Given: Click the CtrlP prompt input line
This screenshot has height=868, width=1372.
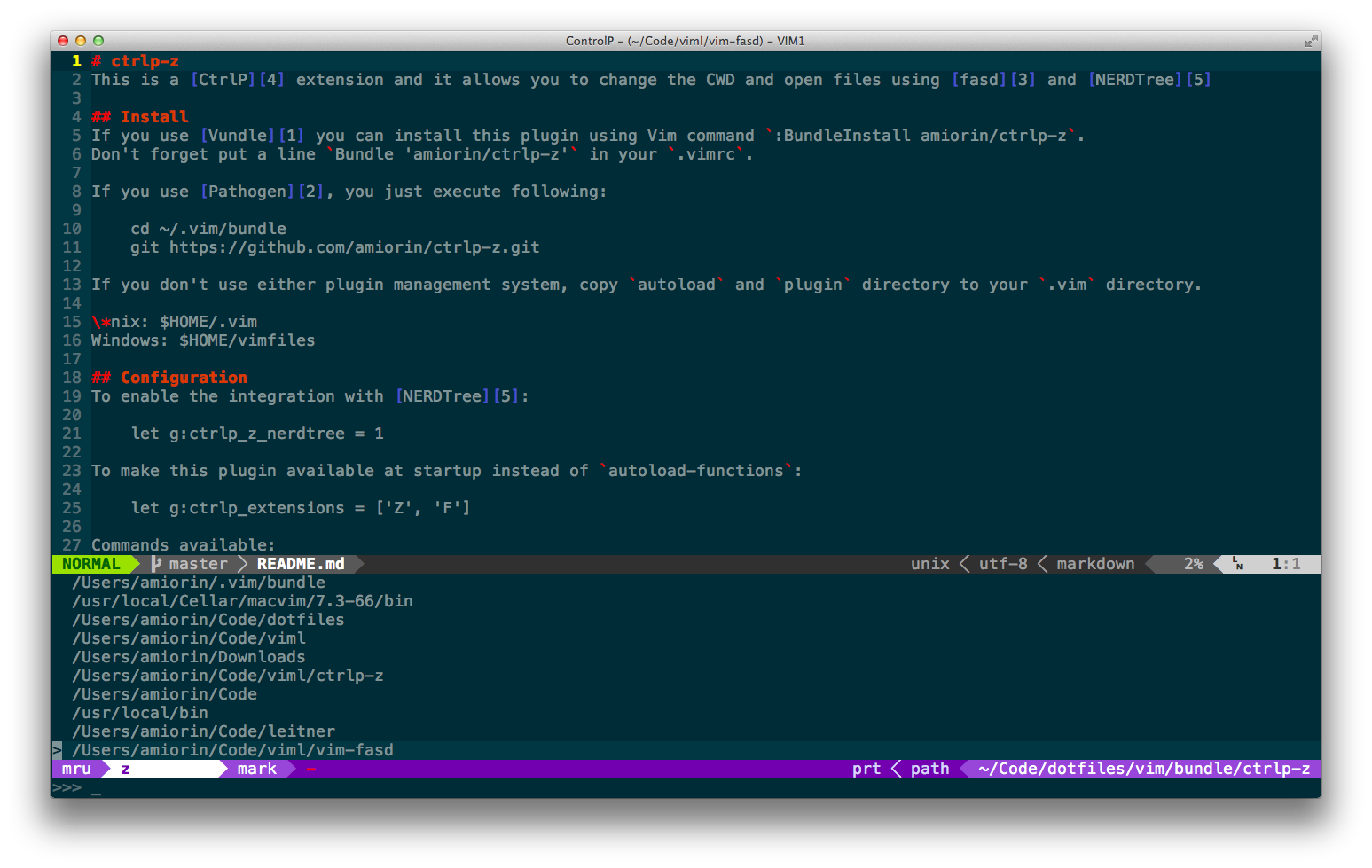Looking at the screenshot, I should [686, 787].
